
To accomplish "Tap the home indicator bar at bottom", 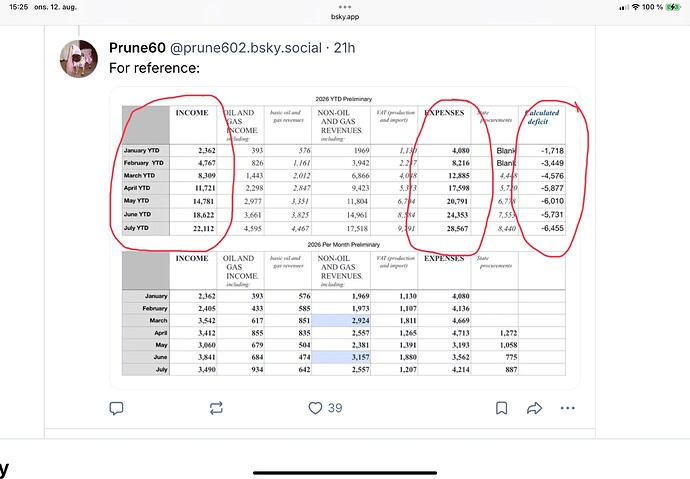I will coord(345,473).
